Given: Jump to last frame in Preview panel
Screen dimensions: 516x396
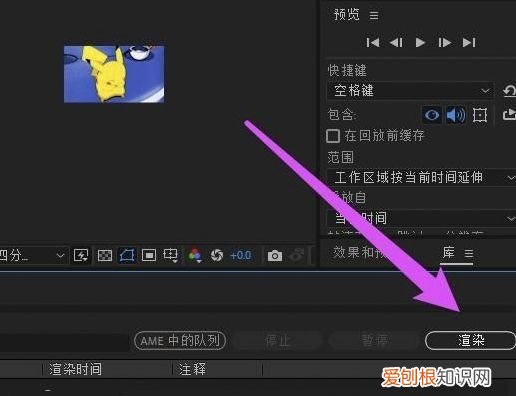Looking at the screenshot, I should pos(469,43).
